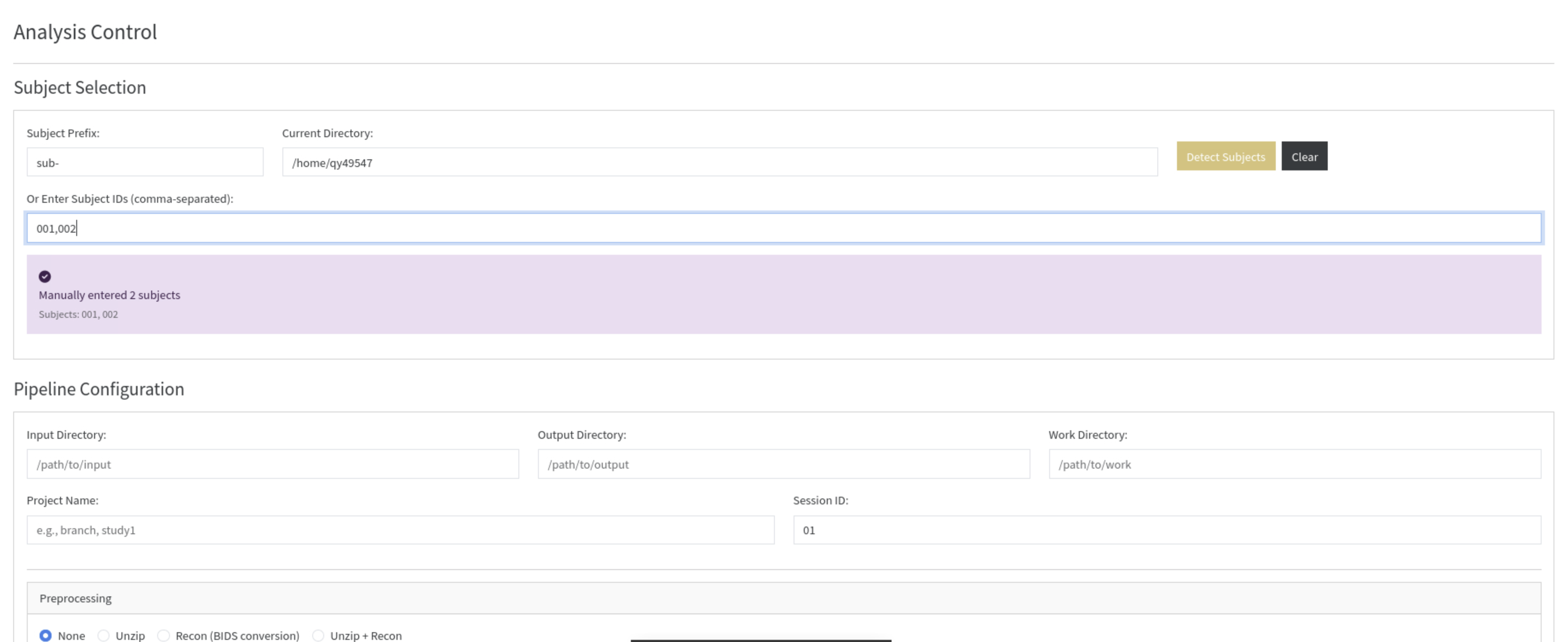Click the Subject IDs comma-separated input

point(783,228)
